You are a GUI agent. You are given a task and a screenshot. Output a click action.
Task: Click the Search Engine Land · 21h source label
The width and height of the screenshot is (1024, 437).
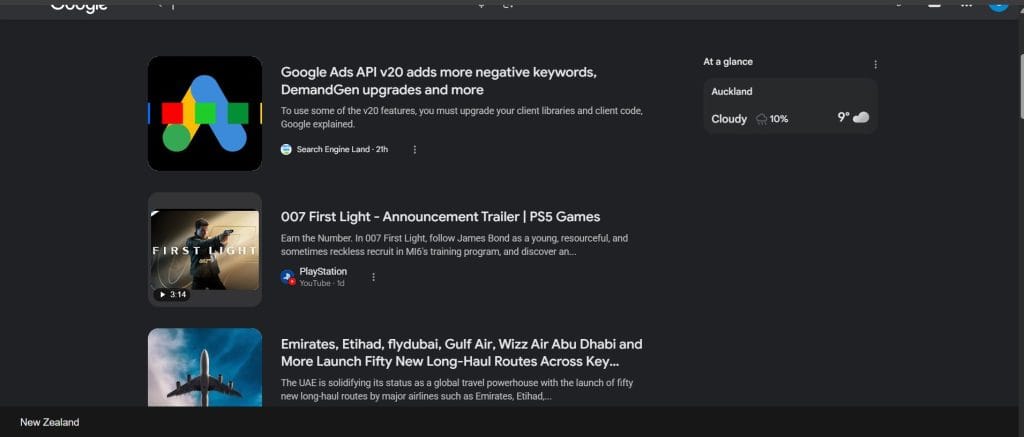[342, 150]
